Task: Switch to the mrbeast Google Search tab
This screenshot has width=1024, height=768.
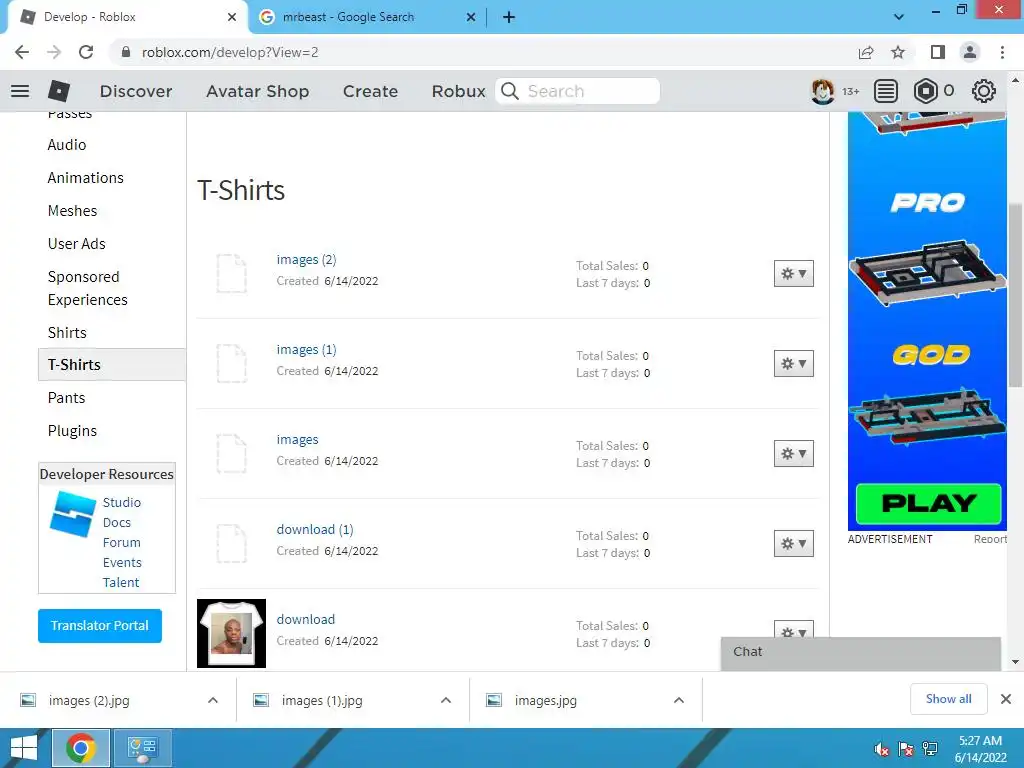Action: [368, 18]
